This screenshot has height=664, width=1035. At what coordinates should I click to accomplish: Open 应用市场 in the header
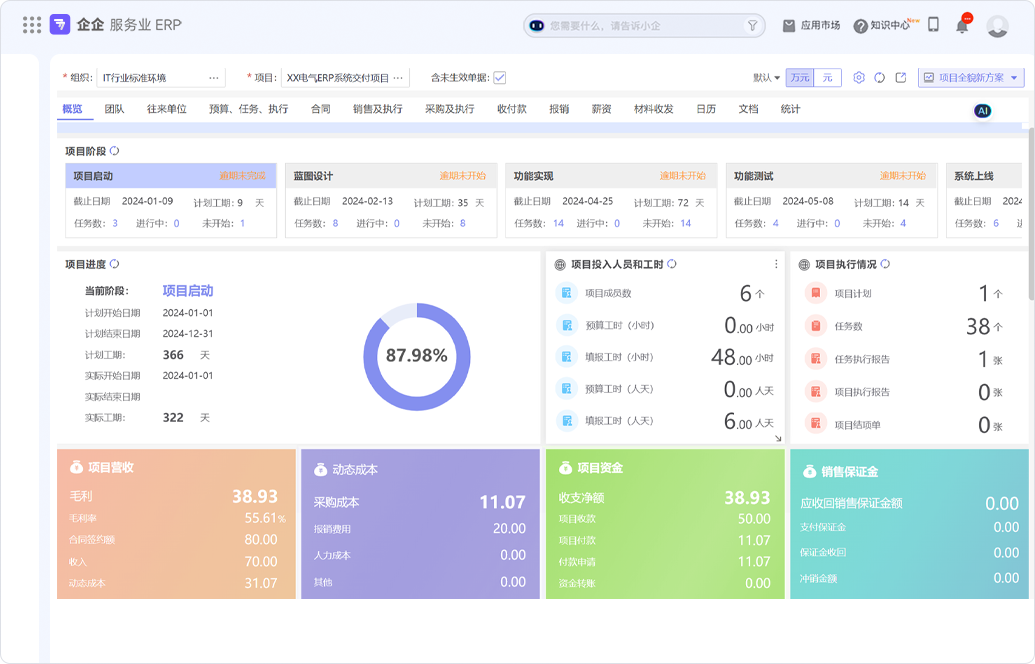click(811, 26)
